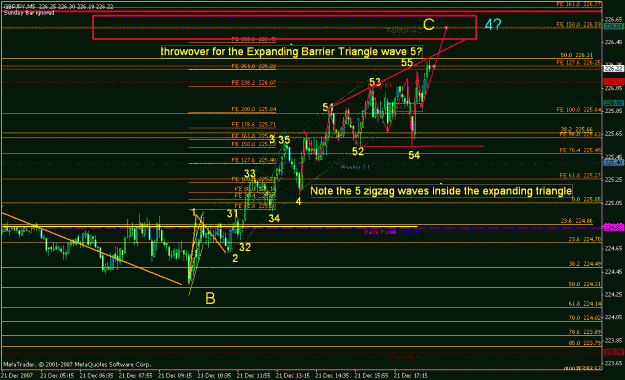
Task: Click the 'FE 261.0 226.22' expansion label
Action: [254, 66]
